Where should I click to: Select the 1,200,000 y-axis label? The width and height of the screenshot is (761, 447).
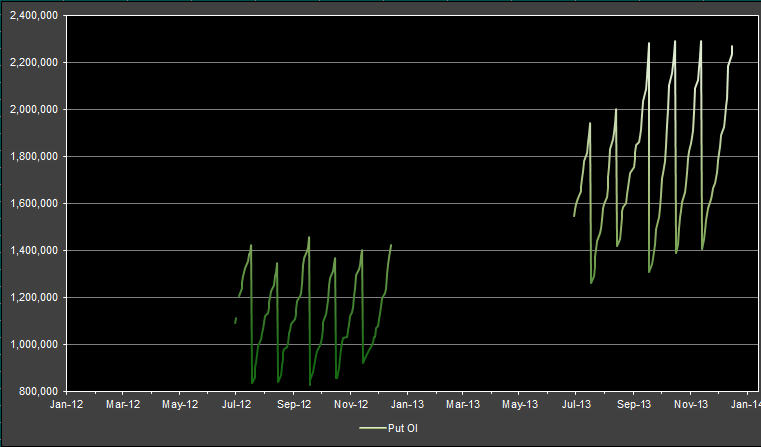coord(33,298)
